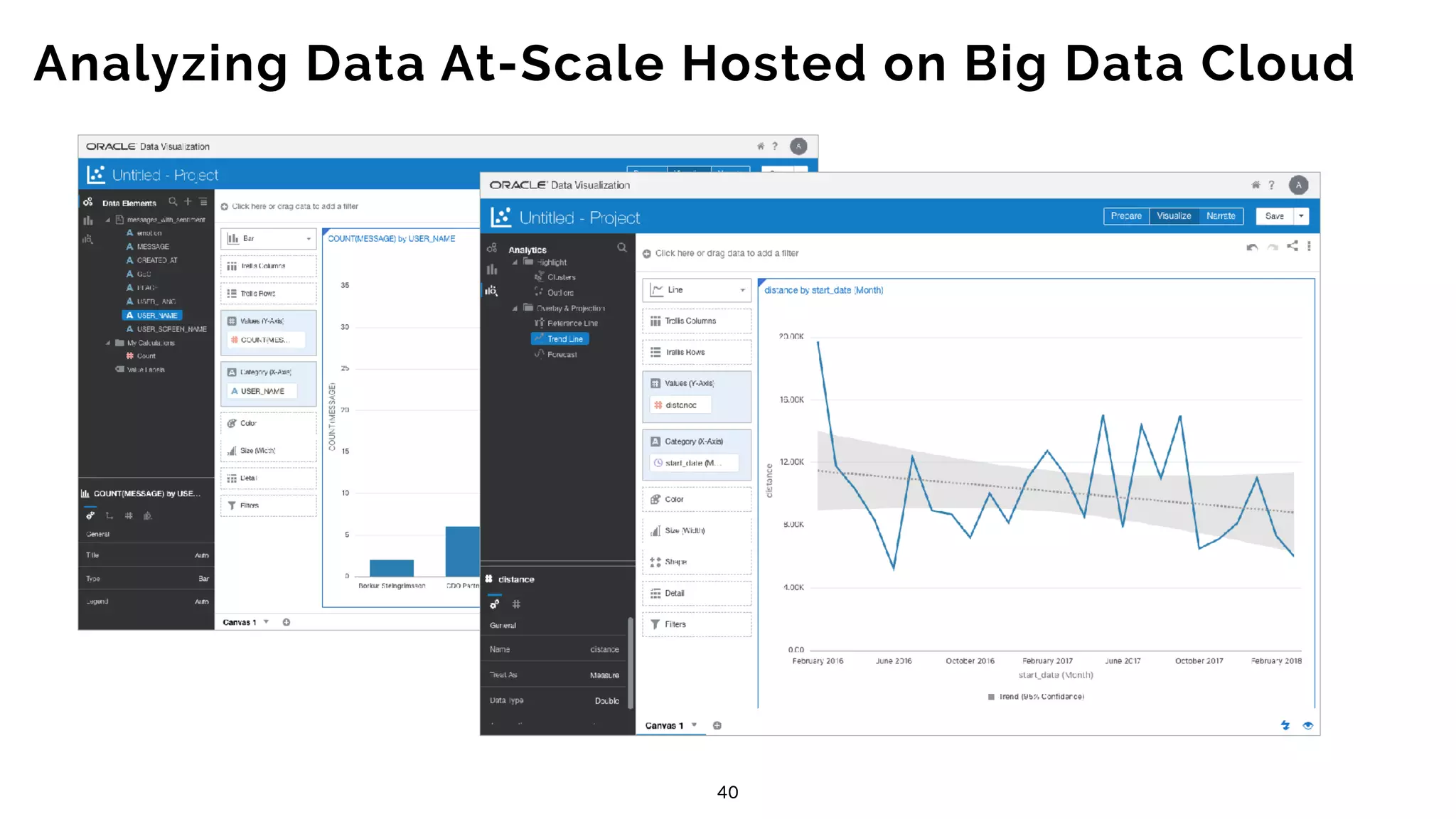Viewport: 1456px width, 819px height.
Task: Collapse My Calculations folder in back window
Action: click(108, 343)
